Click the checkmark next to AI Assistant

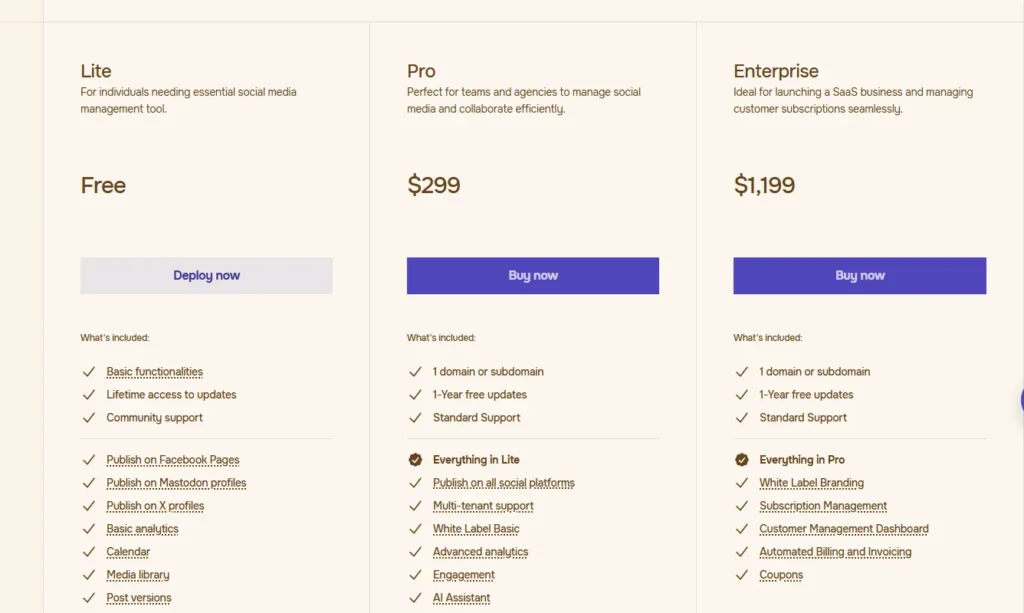[x=415, y=598]
